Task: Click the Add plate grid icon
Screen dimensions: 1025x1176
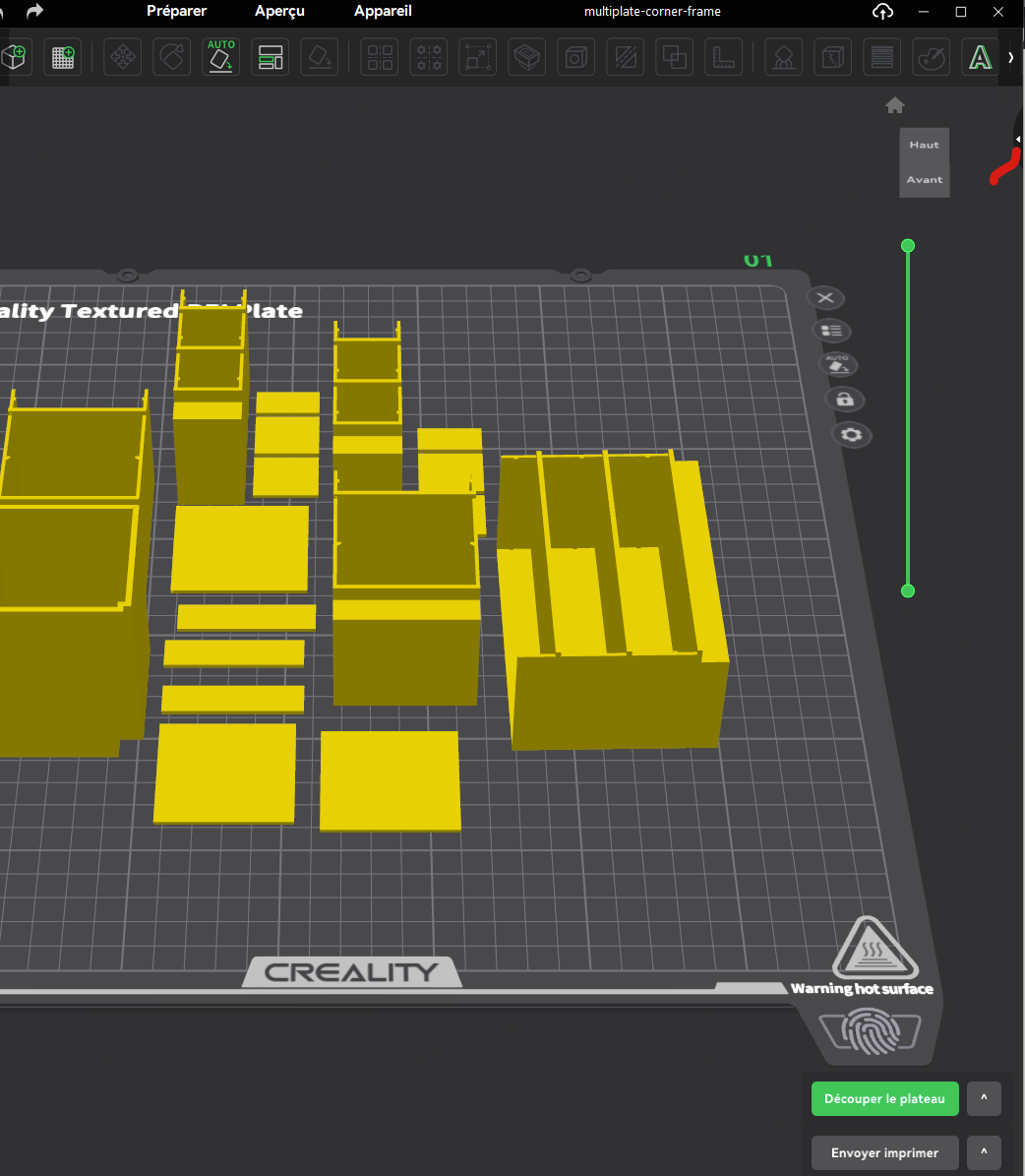Action: click(x=63, y=57)
